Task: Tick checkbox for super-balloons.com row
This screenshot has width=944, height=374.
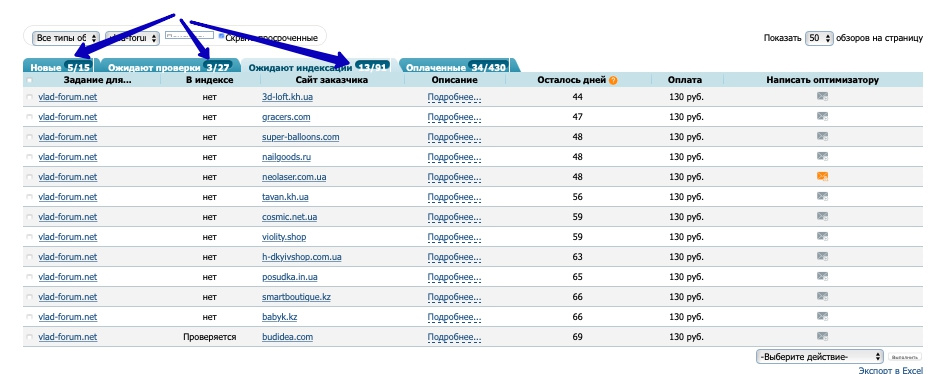Action: 30,137
